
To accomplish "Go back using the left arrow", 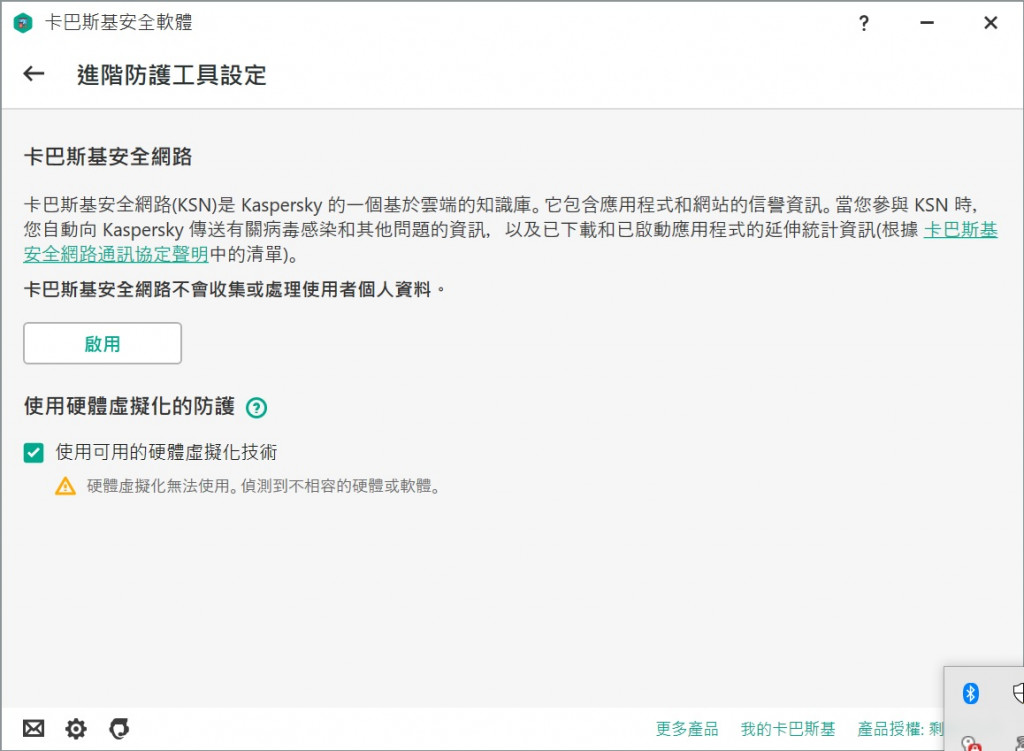I will point(34,74).
